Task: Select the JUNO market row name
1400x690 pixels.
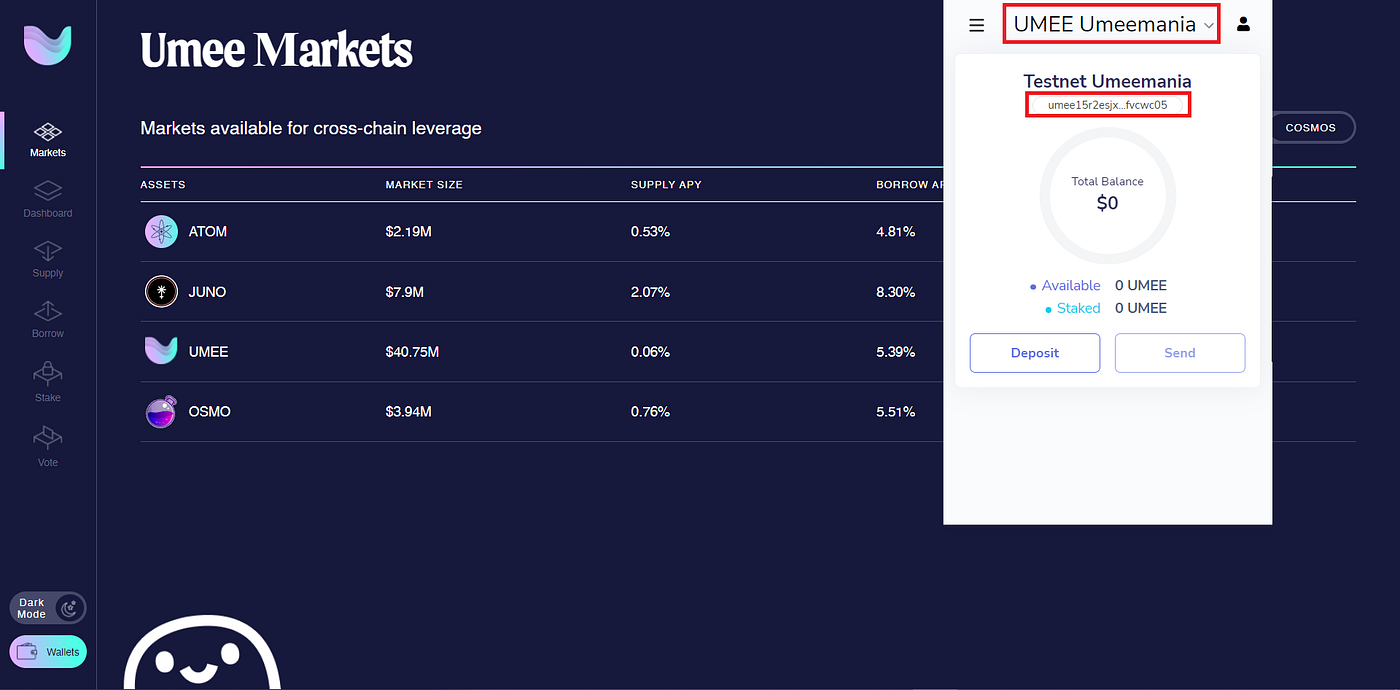Action: point(207,292)
